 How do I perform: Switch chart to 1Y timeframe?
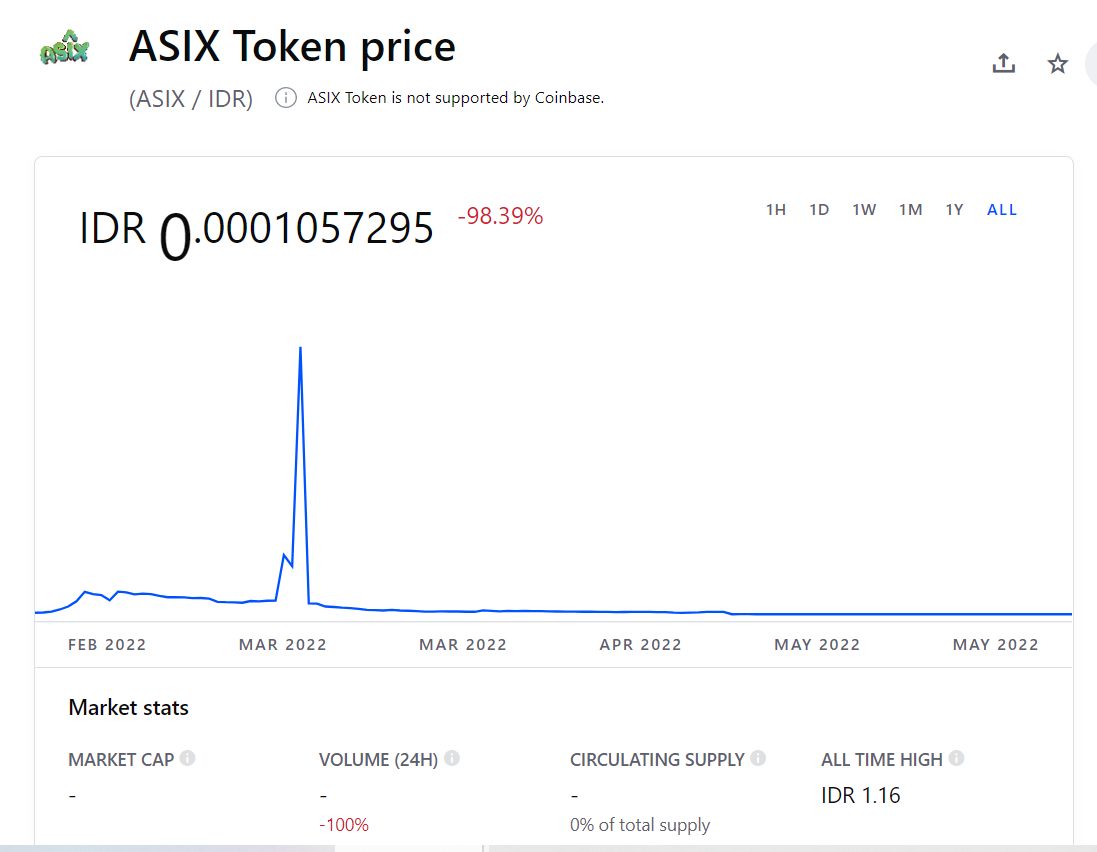pos(955,210)
